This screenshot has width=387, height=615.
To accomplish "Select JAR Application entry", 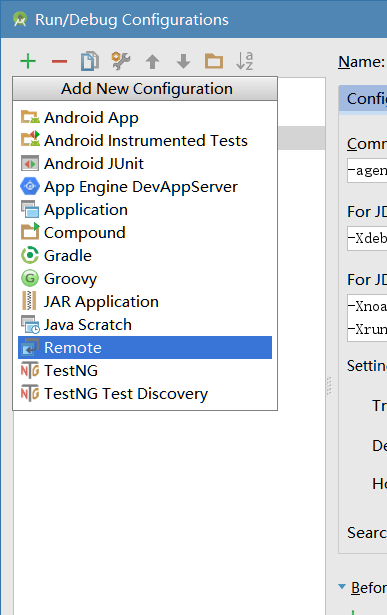I will click(x=145, y=302).
